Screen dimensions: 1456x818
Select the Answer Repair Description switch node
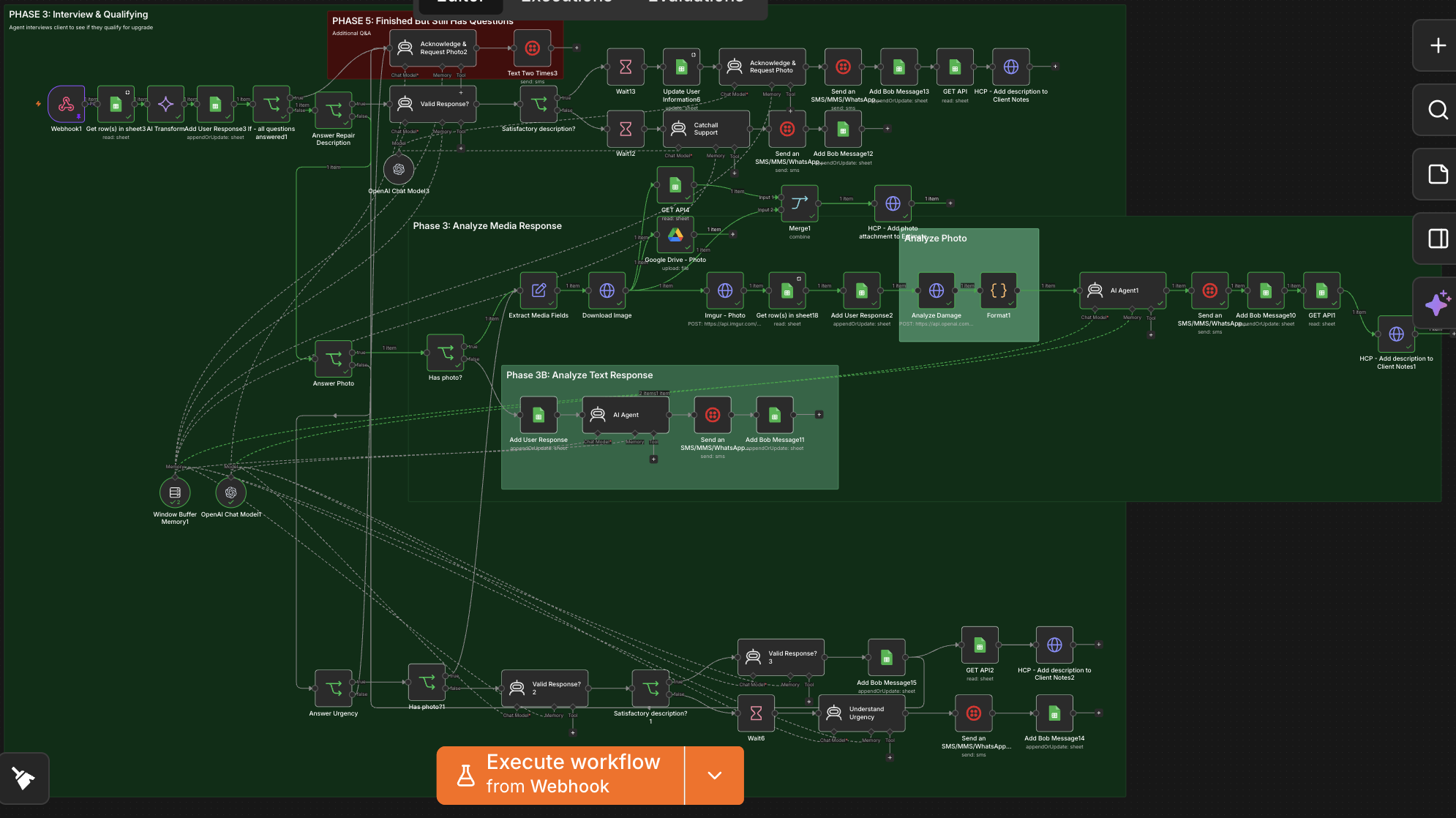pos(334,110)
